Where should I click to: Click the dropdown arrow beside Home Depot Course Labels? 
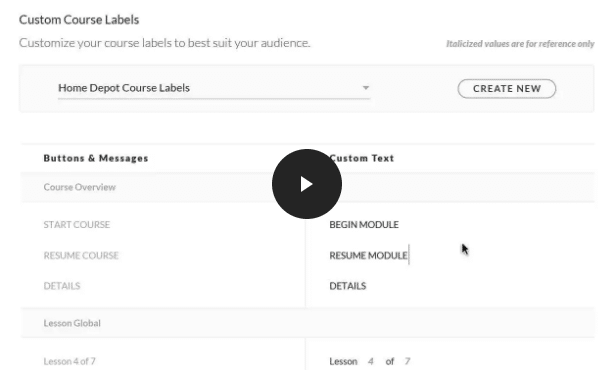(365, 88)
